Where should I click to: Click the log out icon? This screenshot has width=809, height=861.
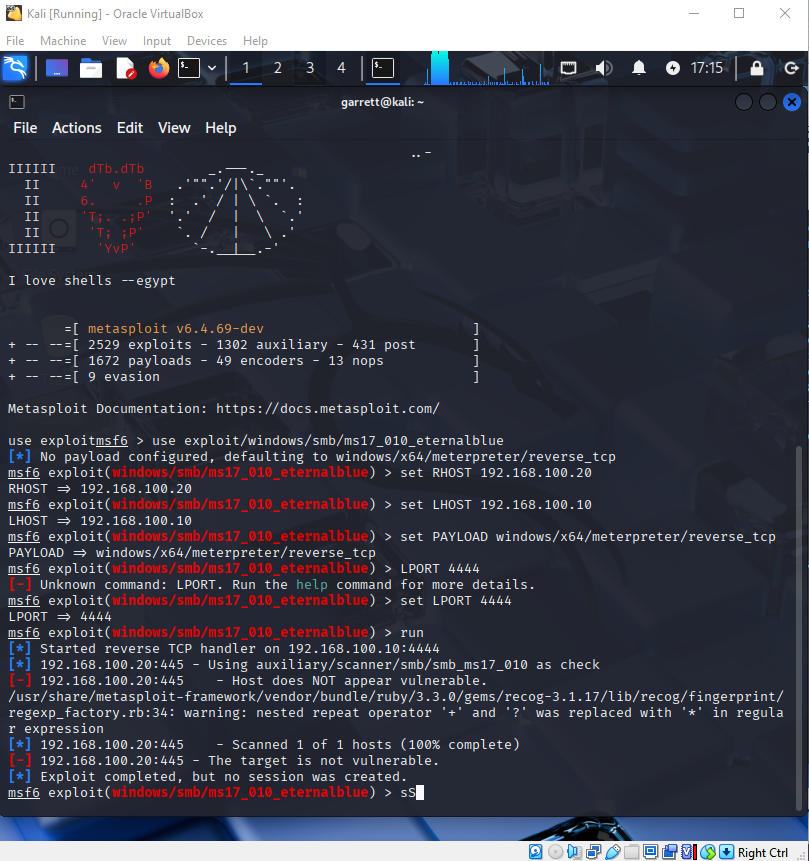791,68
